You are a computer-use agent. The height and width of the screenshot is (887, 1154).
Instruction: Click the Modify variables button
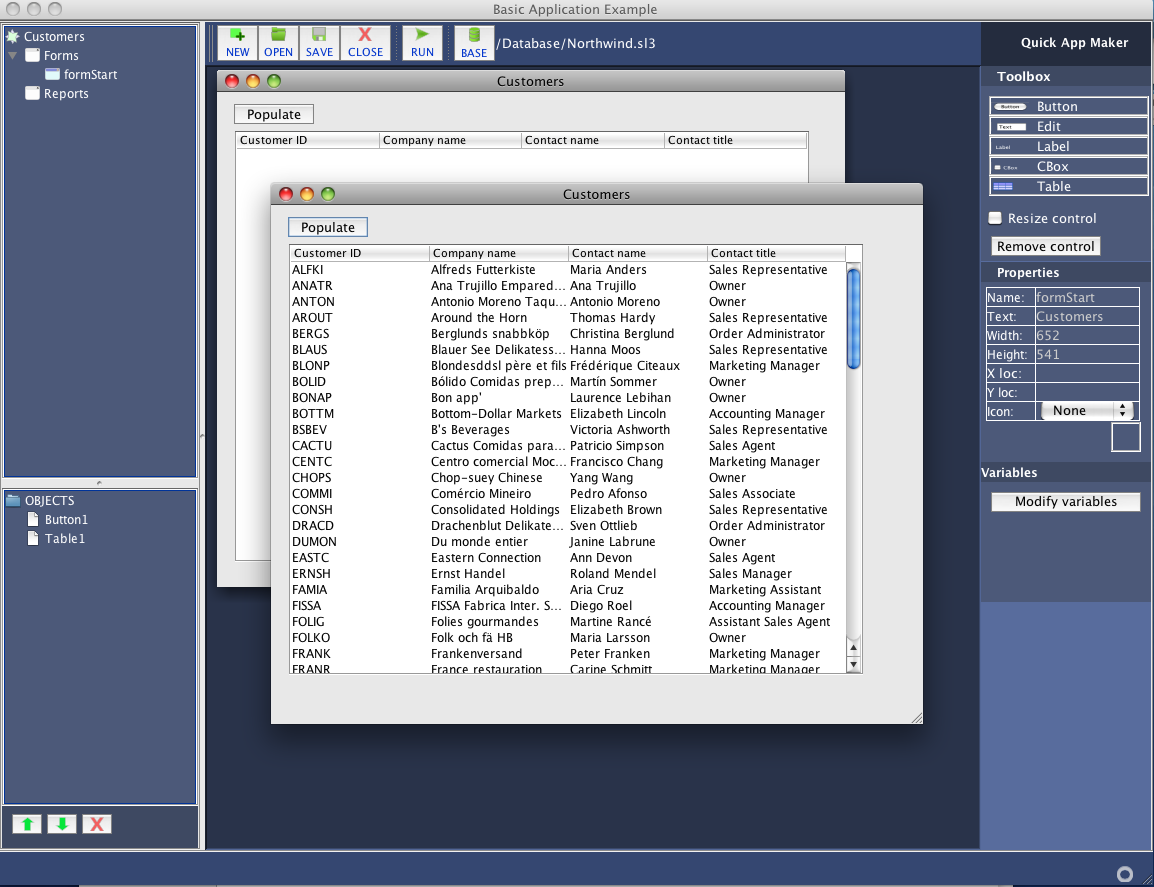click(x=1066, y=501)
